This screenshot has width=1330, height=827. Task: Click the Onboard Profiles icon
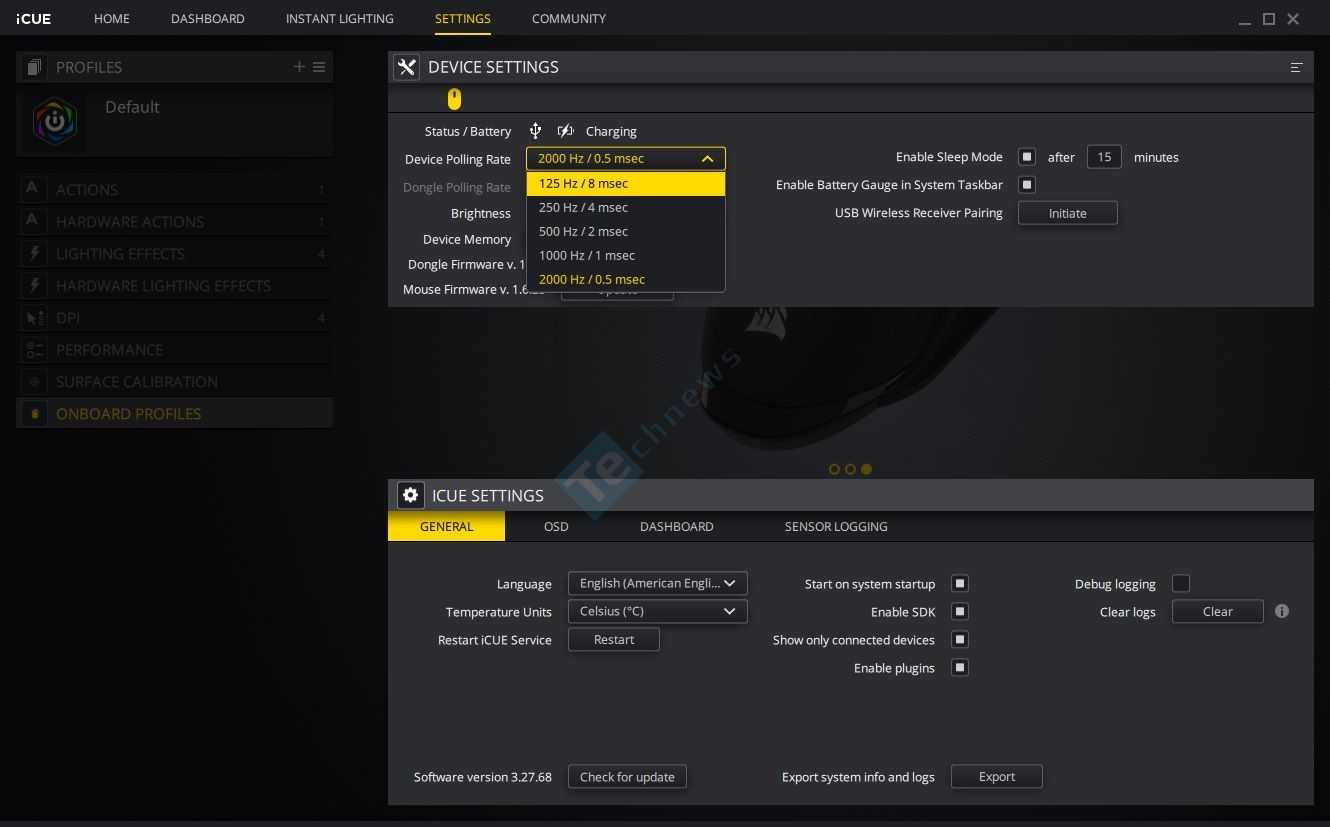34,414
